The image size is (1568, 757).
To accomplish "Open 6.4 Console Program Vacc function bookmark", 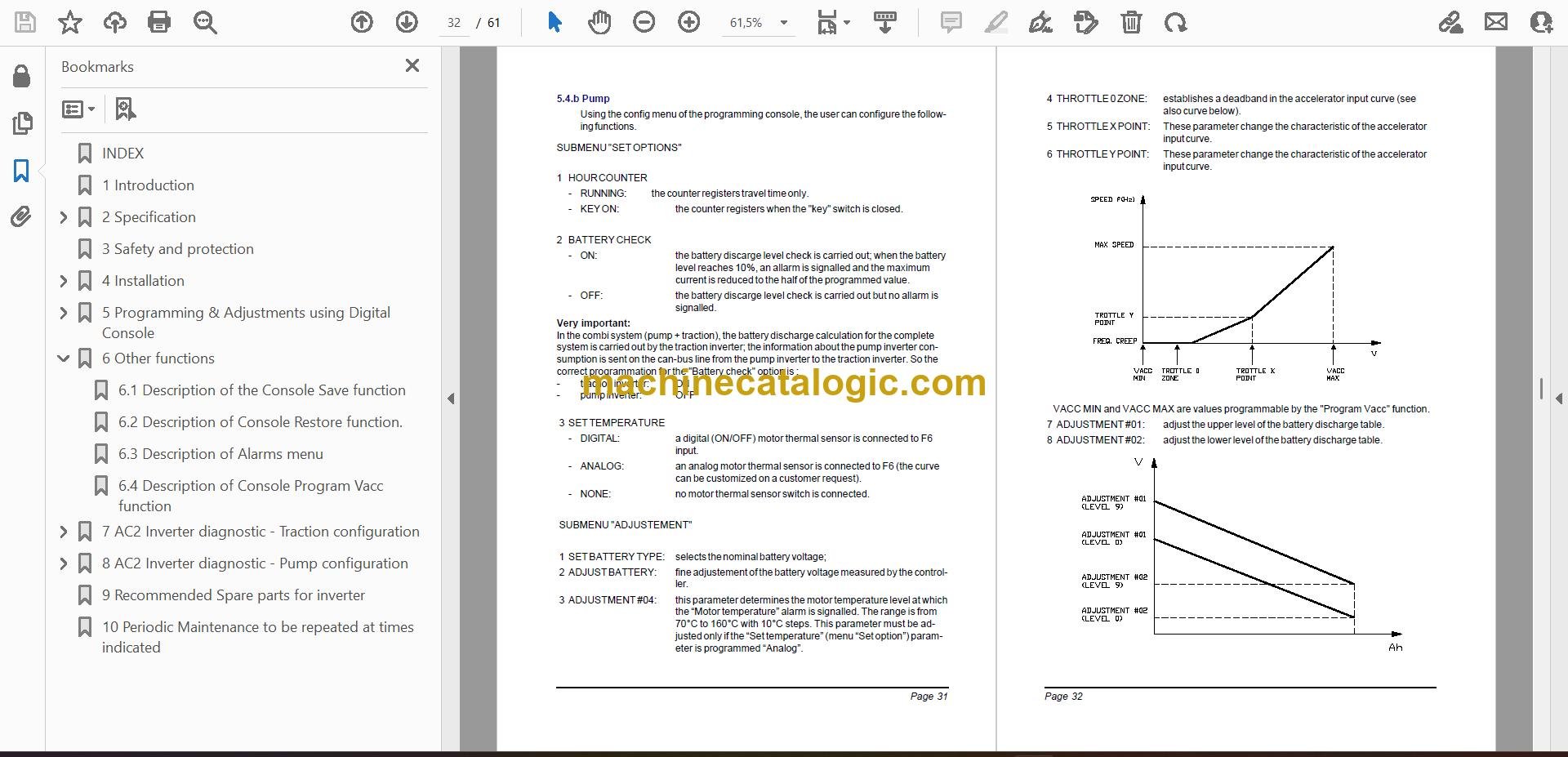I will pos(250,496).
